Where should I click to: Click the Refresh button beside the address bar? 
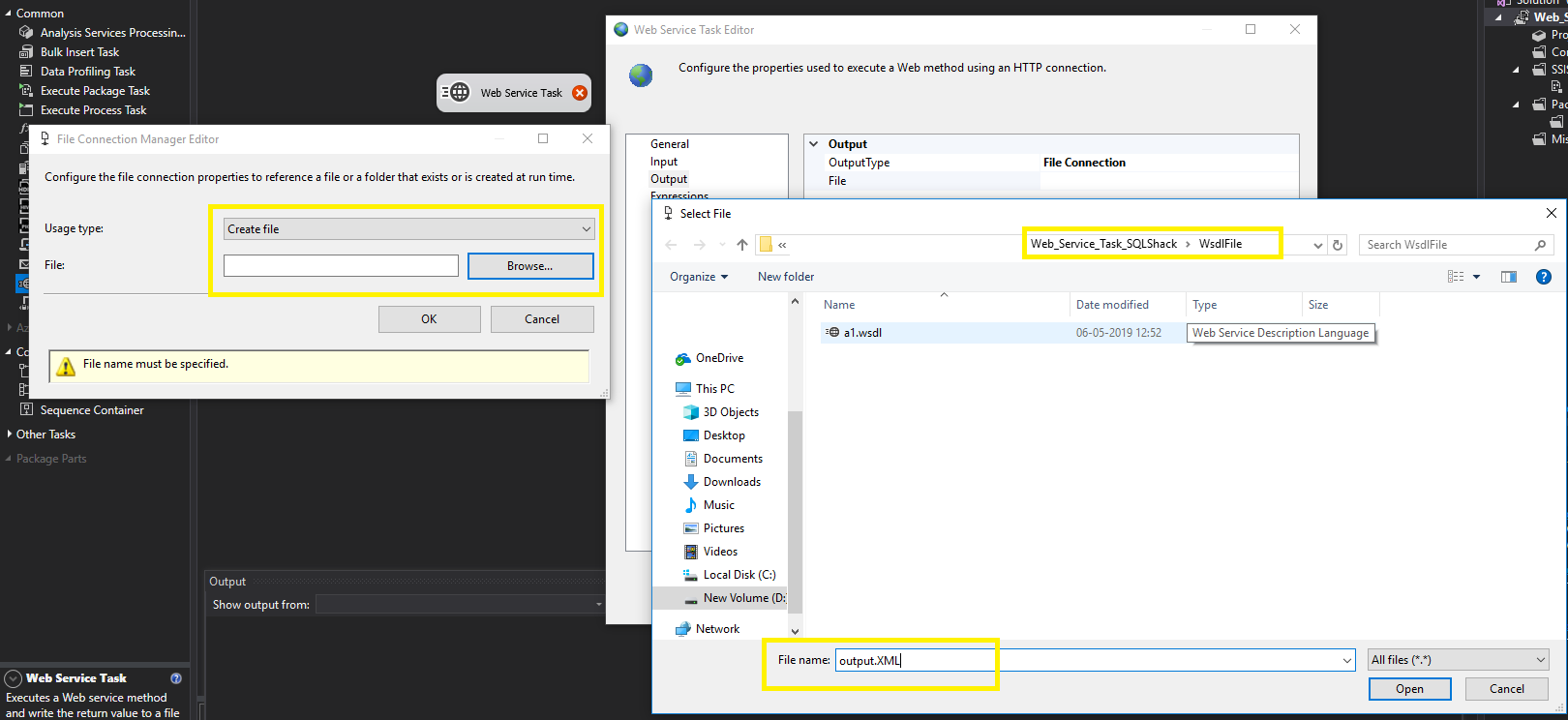click(x=1338, y=245)
